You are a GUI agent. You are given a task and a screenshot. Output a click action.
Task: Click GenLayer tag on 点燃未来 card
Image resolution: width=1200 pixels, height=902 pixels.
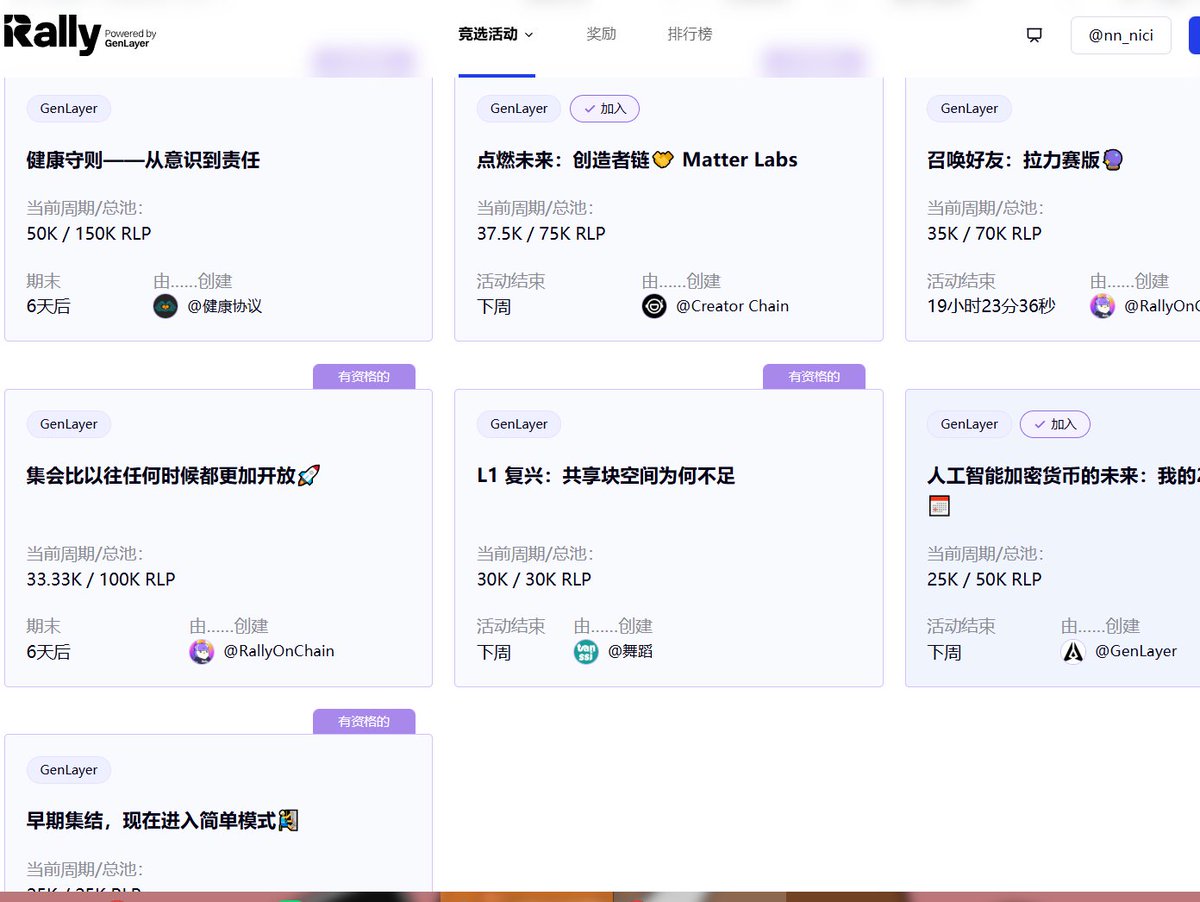[x=519, y=109]
